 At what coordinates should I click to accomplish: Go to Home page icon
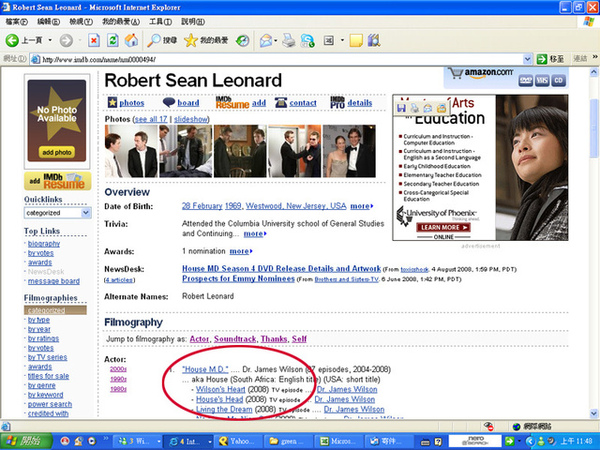pyautogui.click(x=132, y=40)
